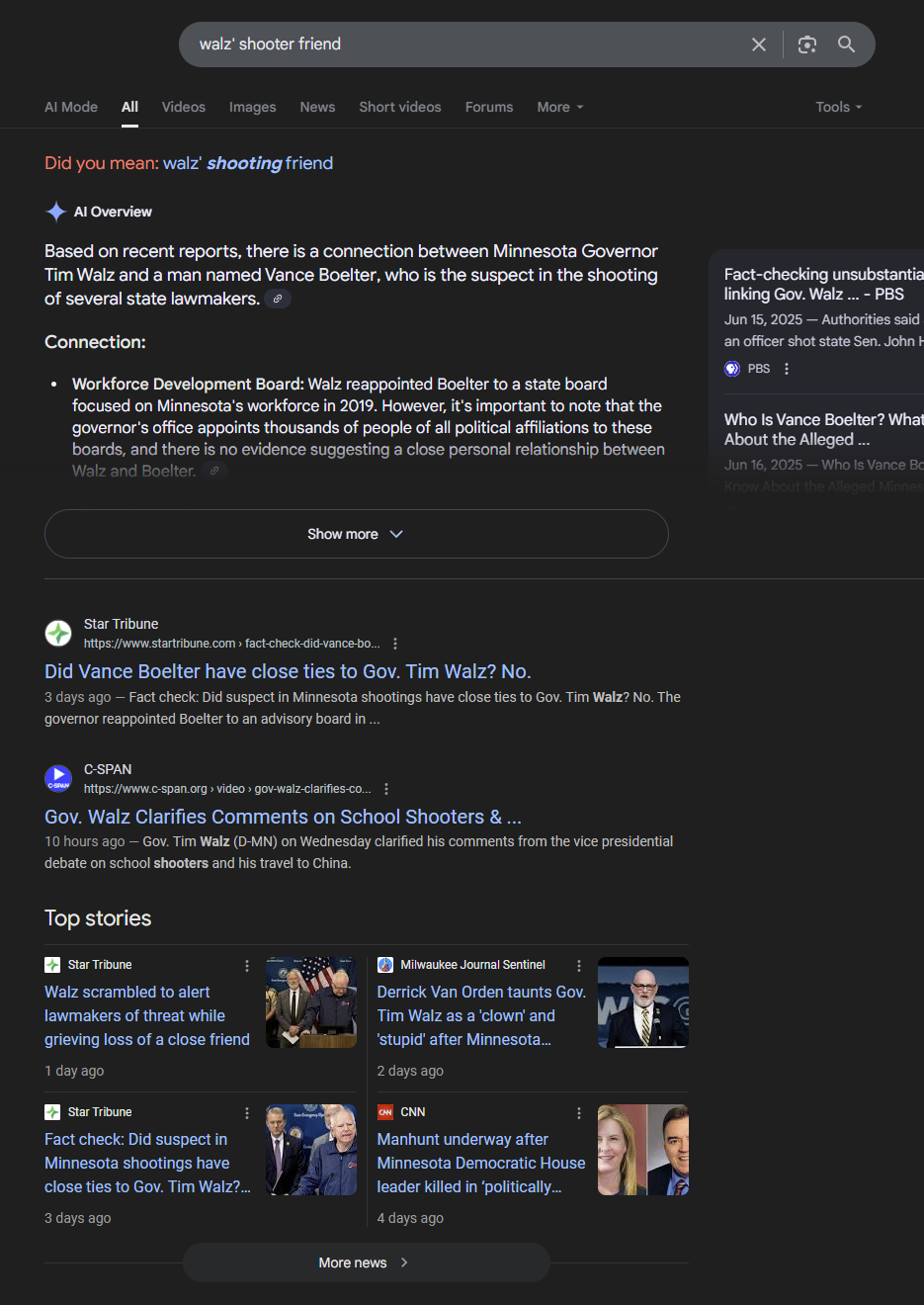
Task: Open 'Gov. Walz Clarifies Comments' C-SPAN result
Action: point(283,817)
